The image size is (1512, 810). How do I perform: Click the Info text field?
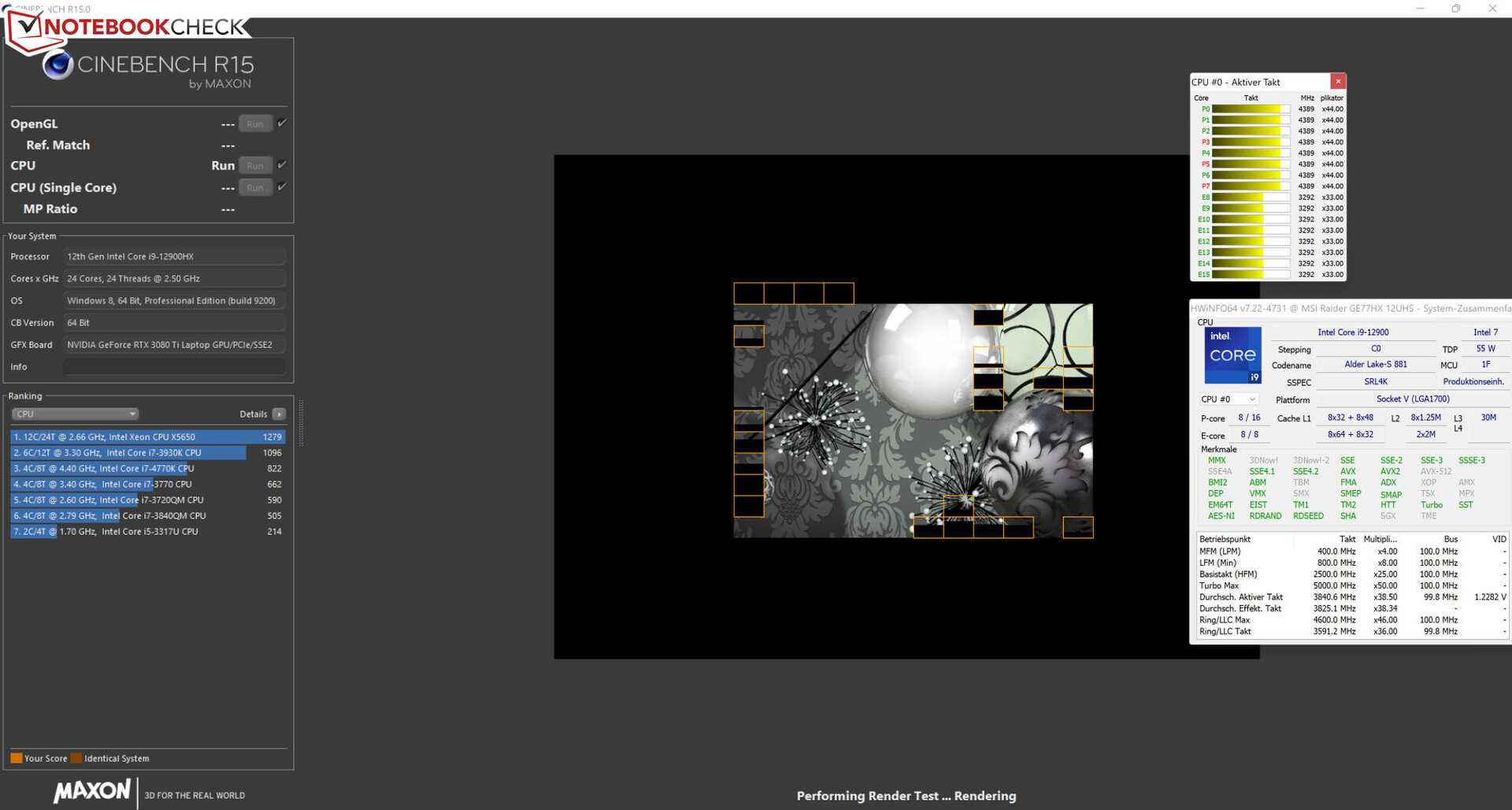pos(174,367)
